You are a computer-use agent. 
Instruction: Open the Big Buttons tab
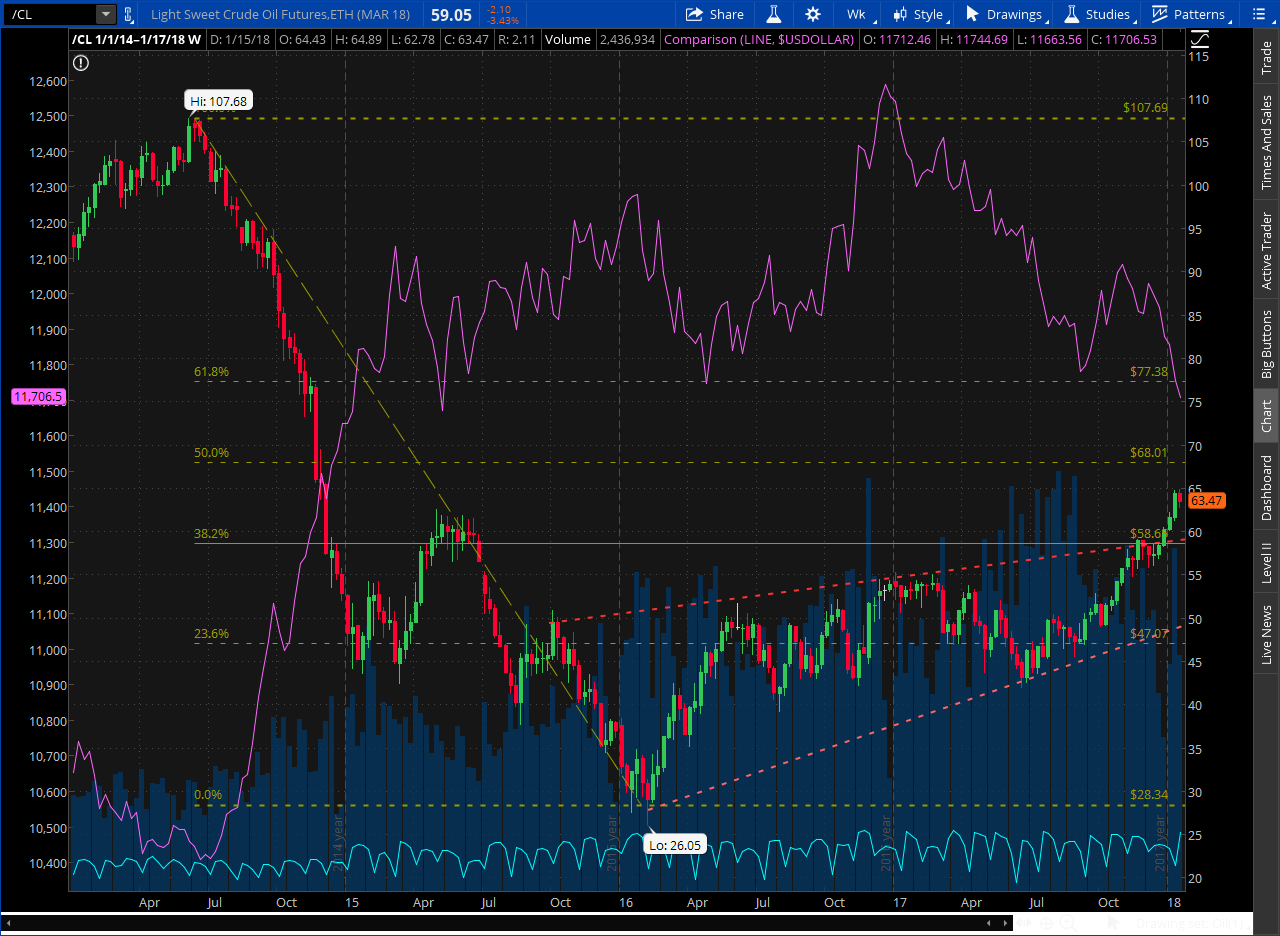tap(1266, 344)
